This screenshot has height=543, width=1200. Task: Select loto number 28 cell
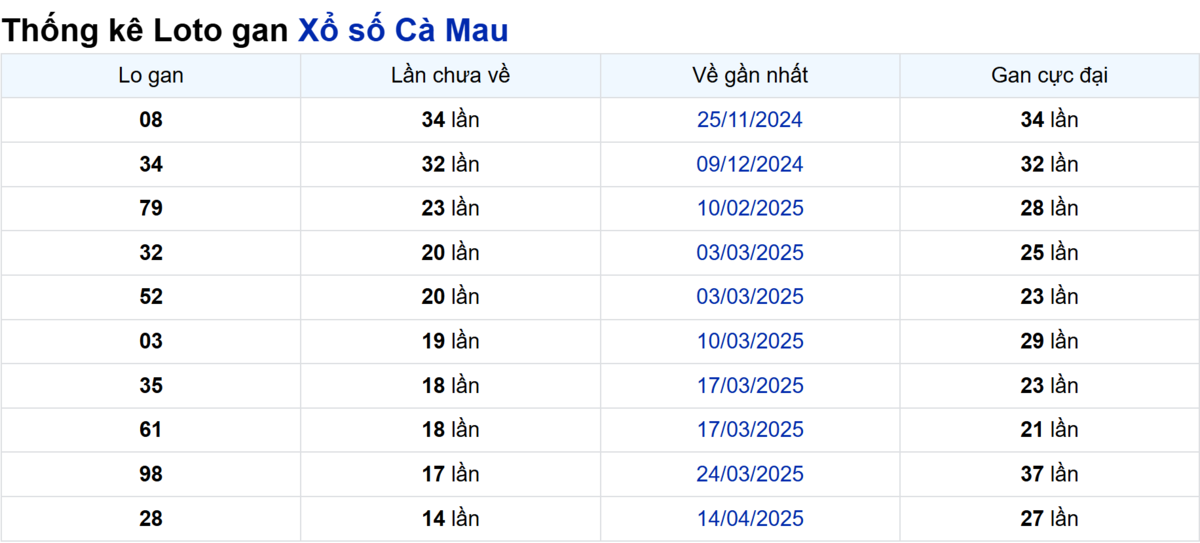coord(151,519)
